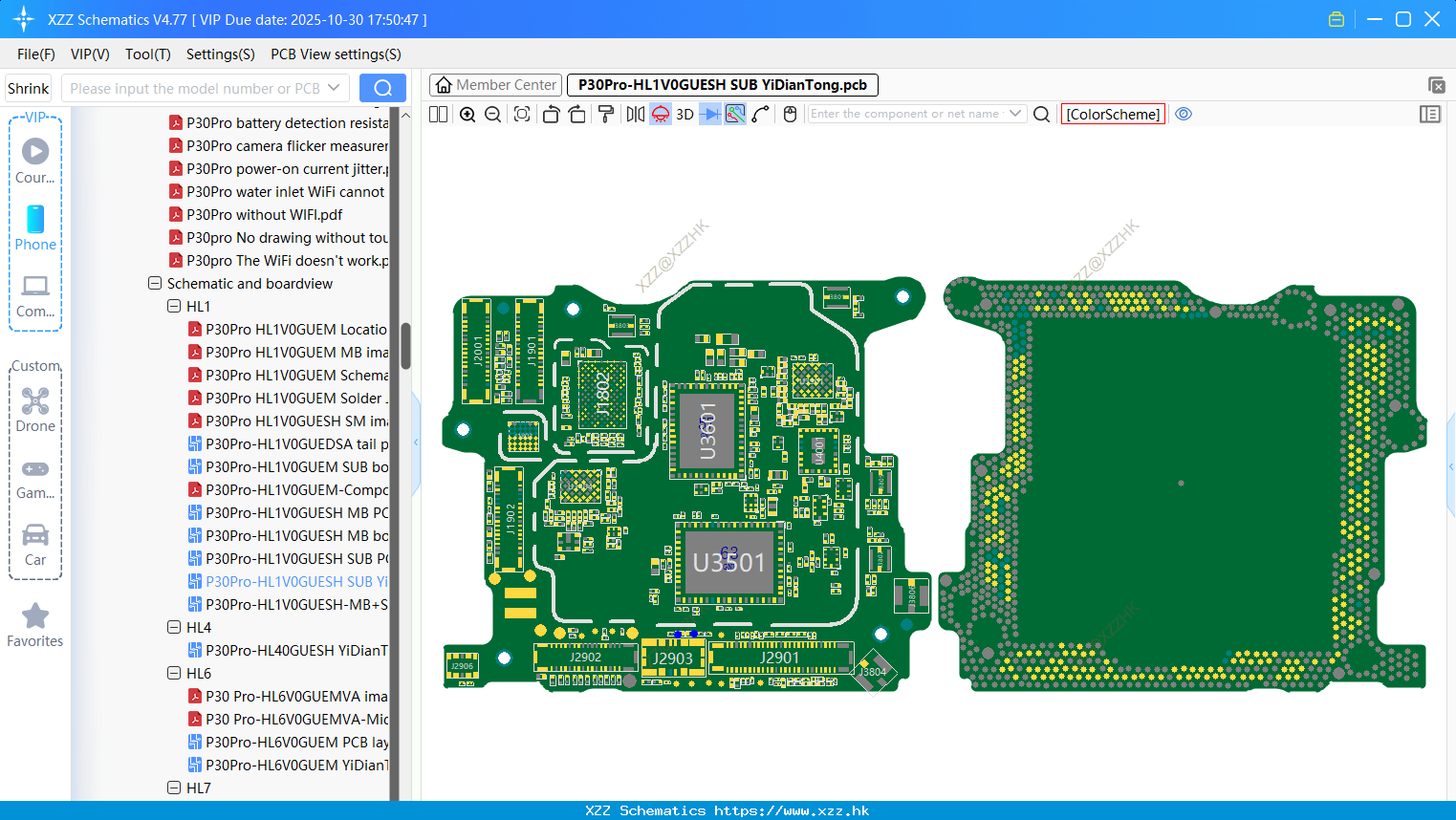
Task: Collapse the HL1 tree node
Action: pyautogui.click(x=174, y=307)
